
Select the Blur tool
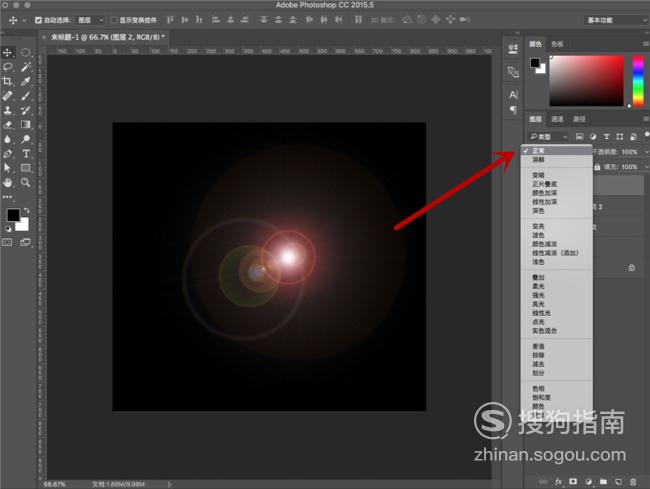pyautogui.click(x=7, y=139)
